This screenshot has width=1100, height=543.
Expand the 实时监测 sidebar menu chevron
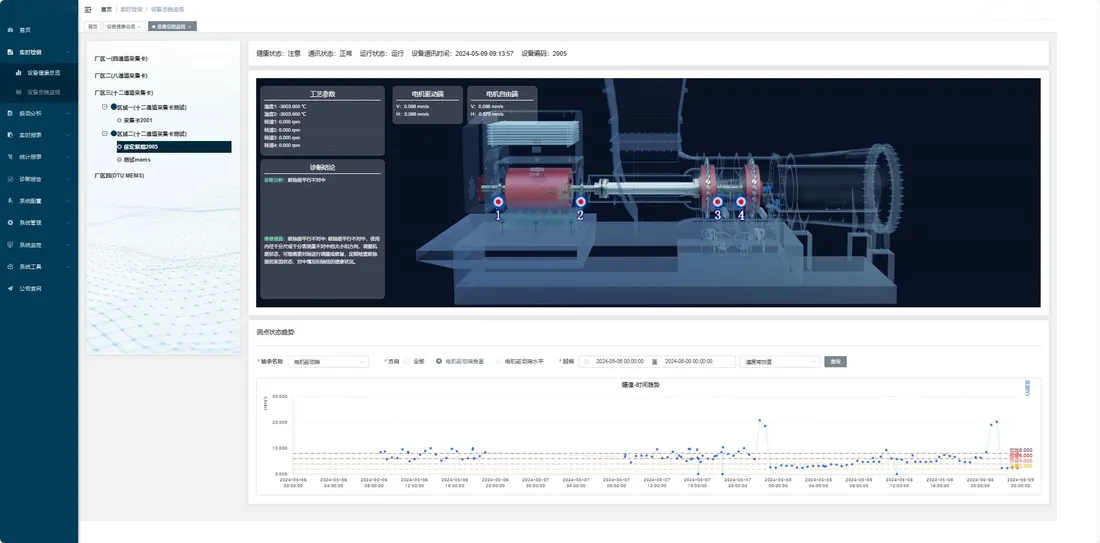[68, 53]
